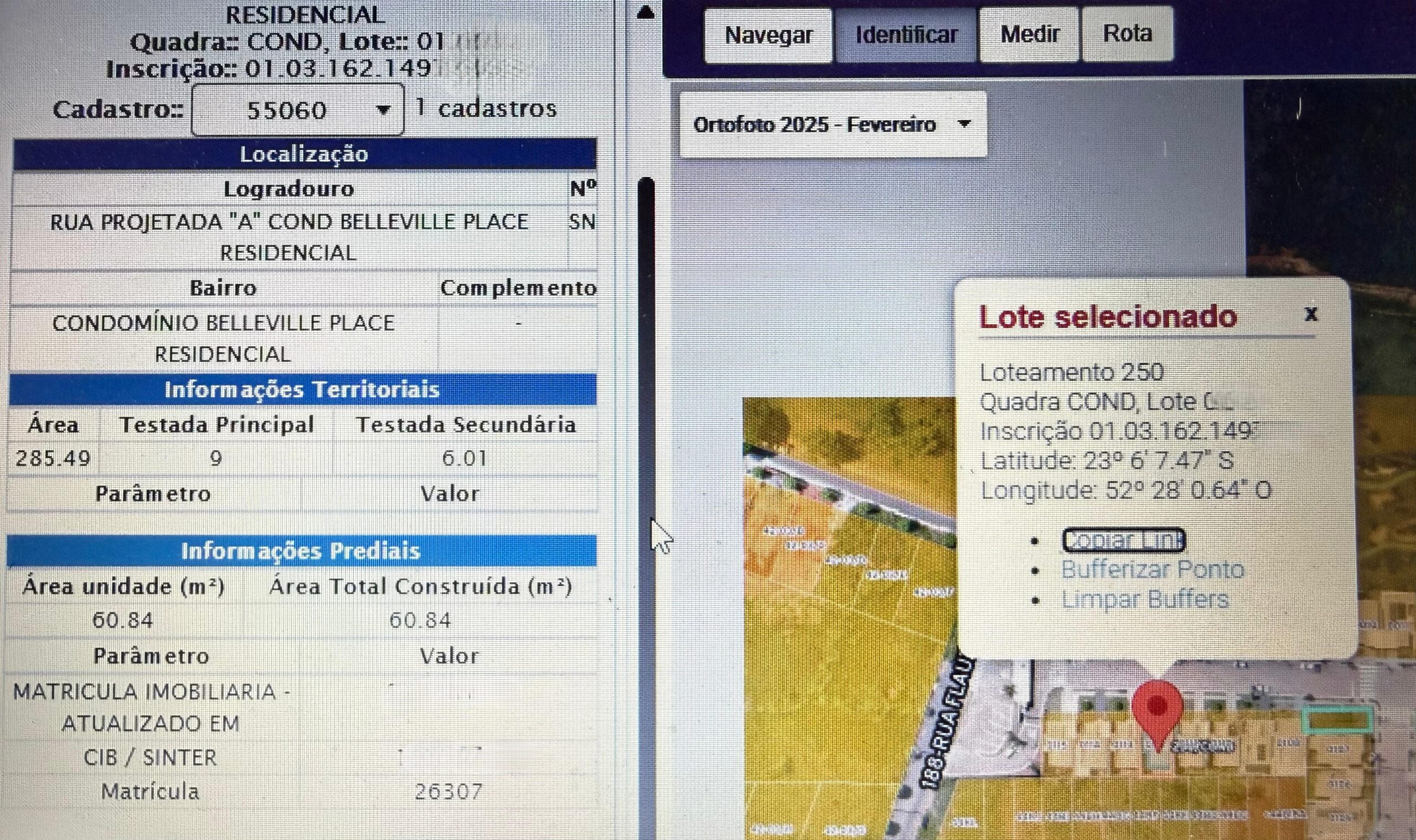This screenshot has width=1416, height=840.
Task: Click the Matrícula value 26307
Action: [448, 791]
